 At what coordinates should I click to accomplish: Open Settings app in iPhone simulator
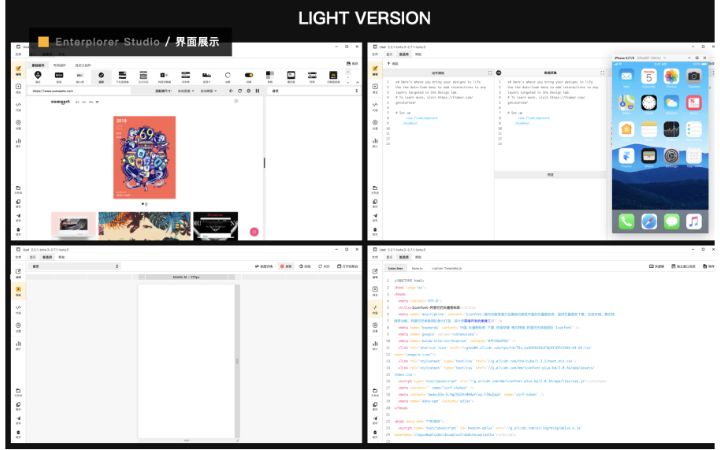(x=671, y=156)
